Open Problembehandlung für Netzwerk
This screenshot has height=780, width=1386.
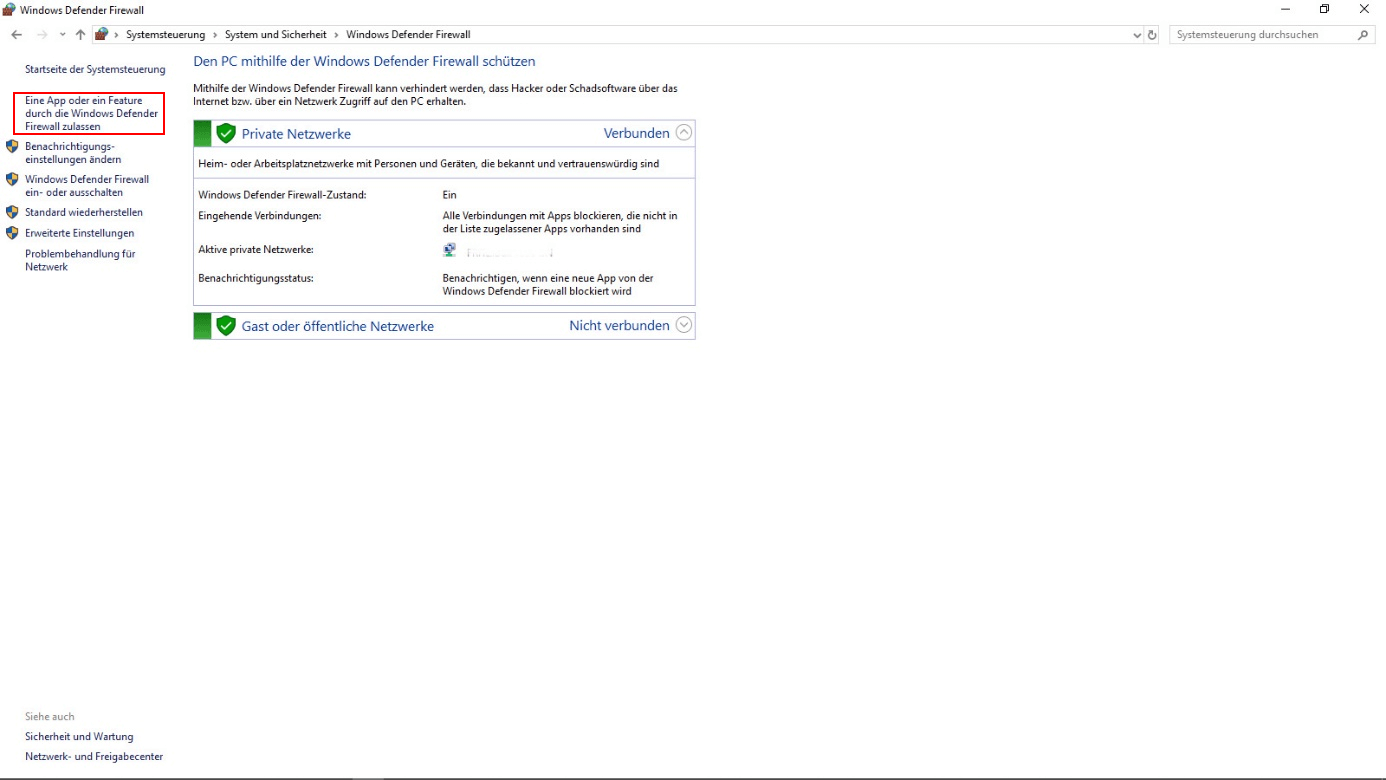pos(80,260)
